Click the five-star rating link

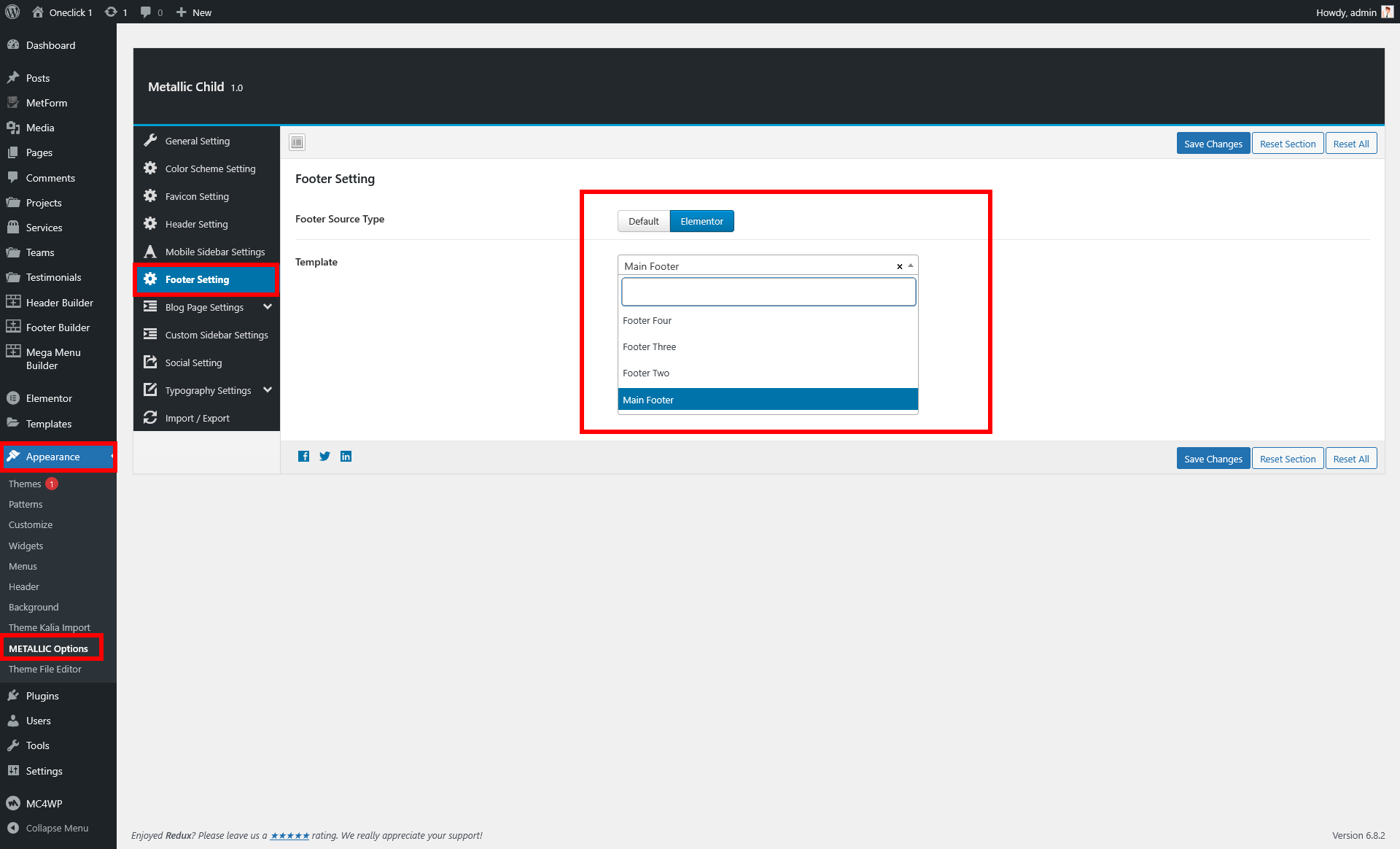click(289, 836)
